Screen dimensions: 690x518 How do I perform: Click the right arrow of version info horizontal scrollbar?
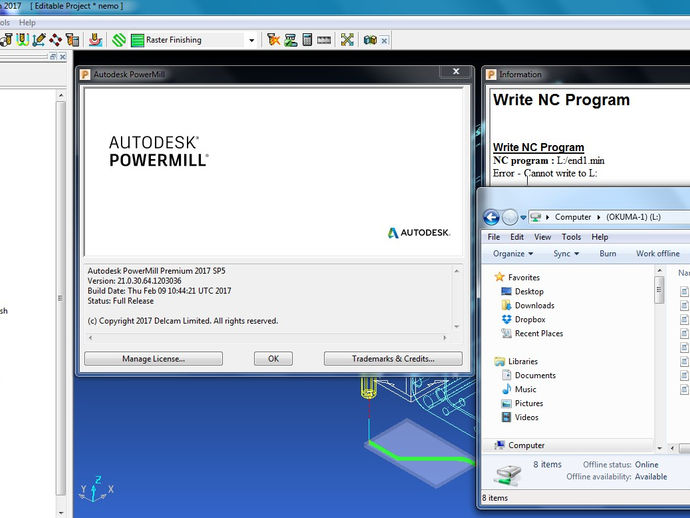444,338
